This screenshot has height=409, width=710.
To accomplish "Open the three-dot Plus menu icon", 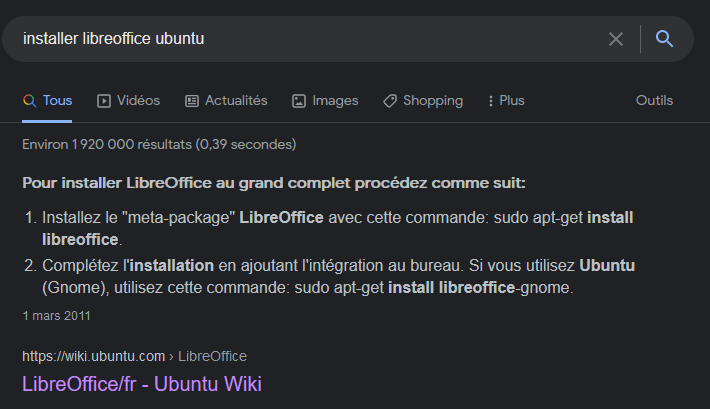I will pos(491,101).
